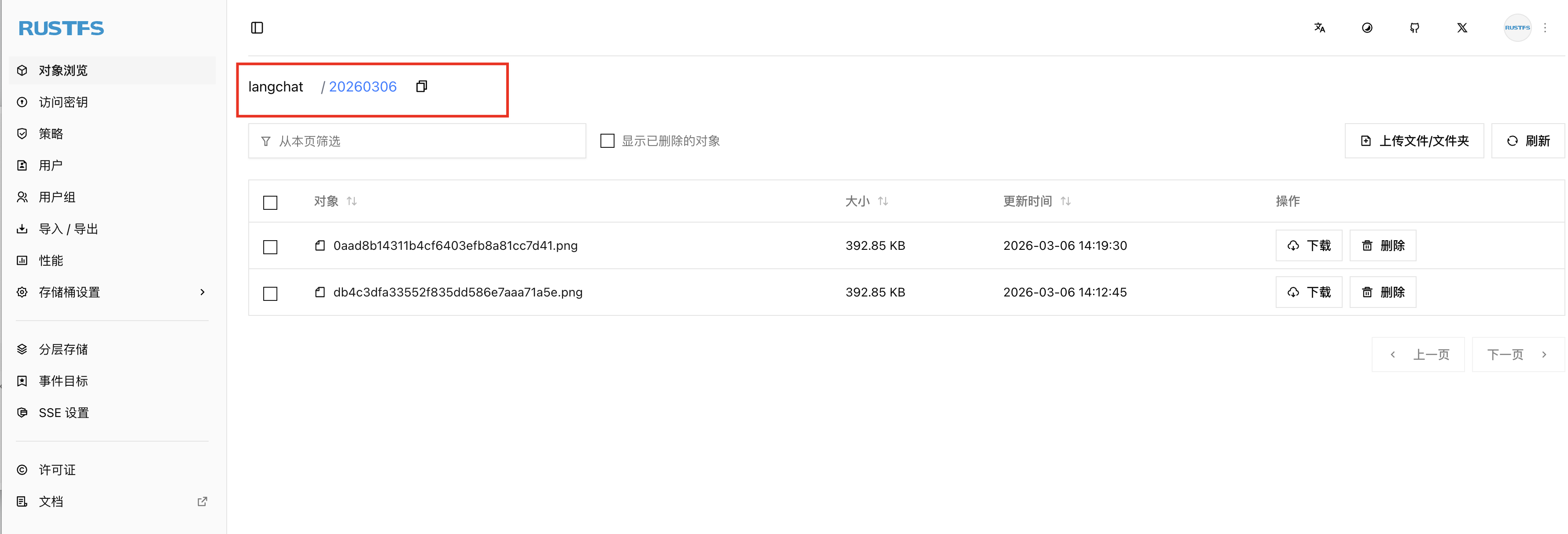Enable show deleted objects checkbox
The width and height of the screenshot is (1568, 534).
(607, 141)
